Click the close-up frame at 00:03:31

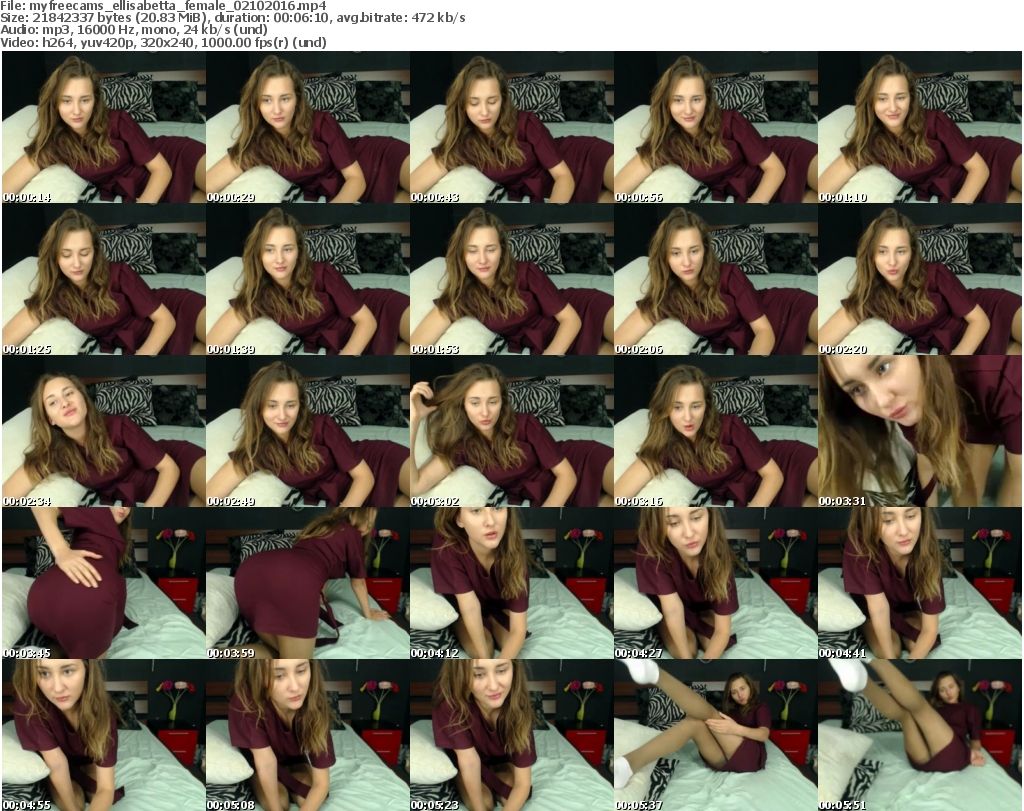920,432
